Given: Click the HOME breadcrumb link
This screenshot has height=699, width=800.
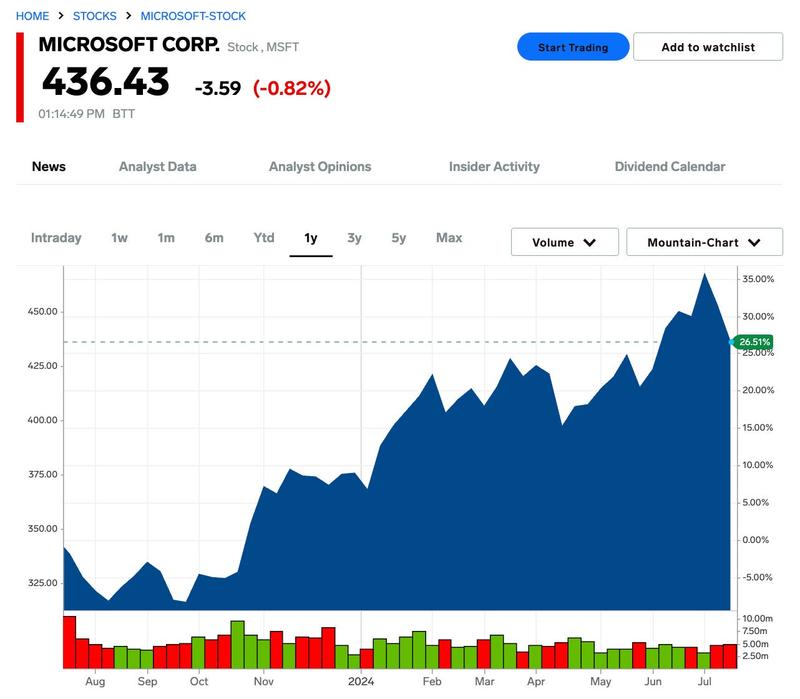Looking at the screenshot, I should click(x=32, y=16).
